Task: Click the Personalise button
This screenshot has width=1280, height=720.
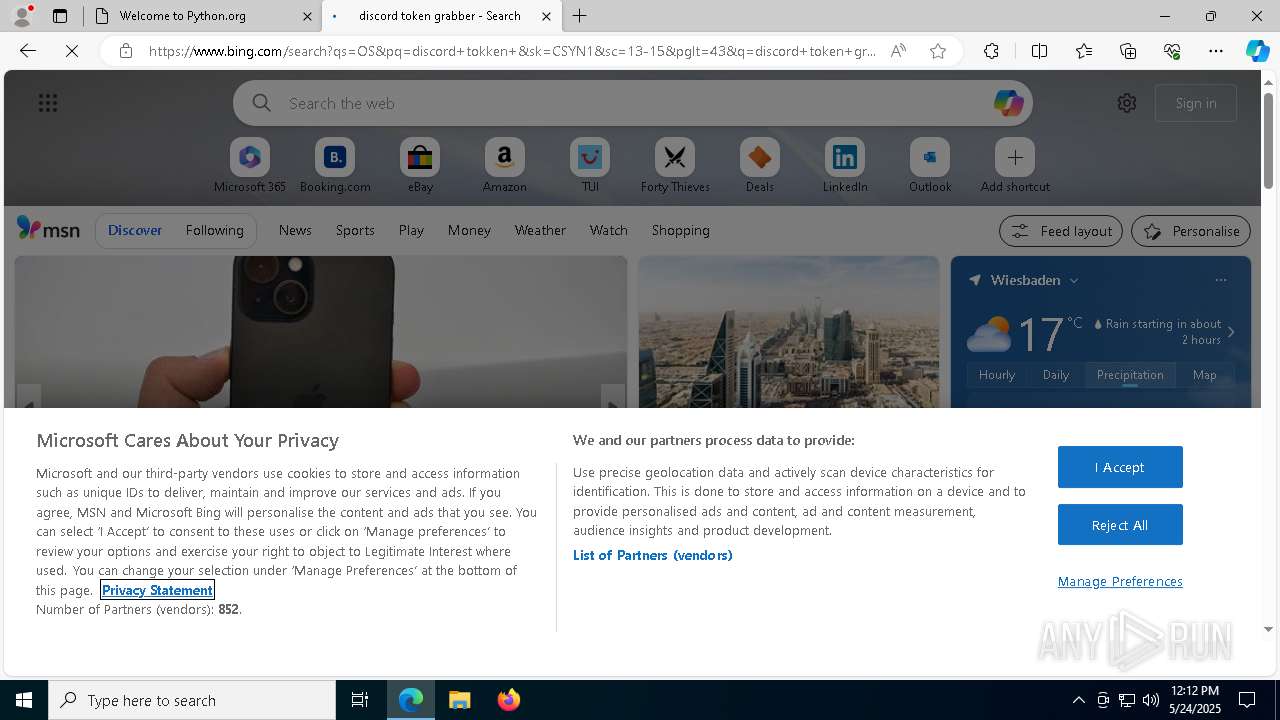Action: [1191, 231]
